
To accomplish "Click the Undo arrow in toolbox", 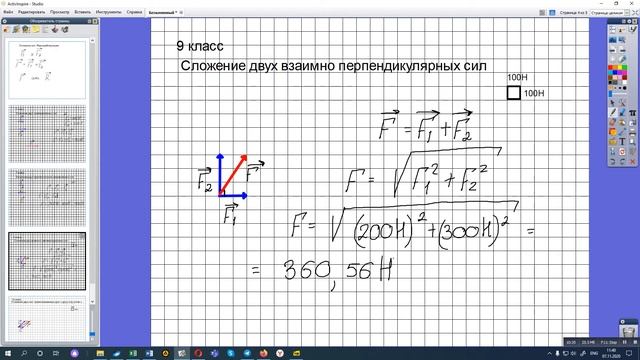I will click(612, 162).
